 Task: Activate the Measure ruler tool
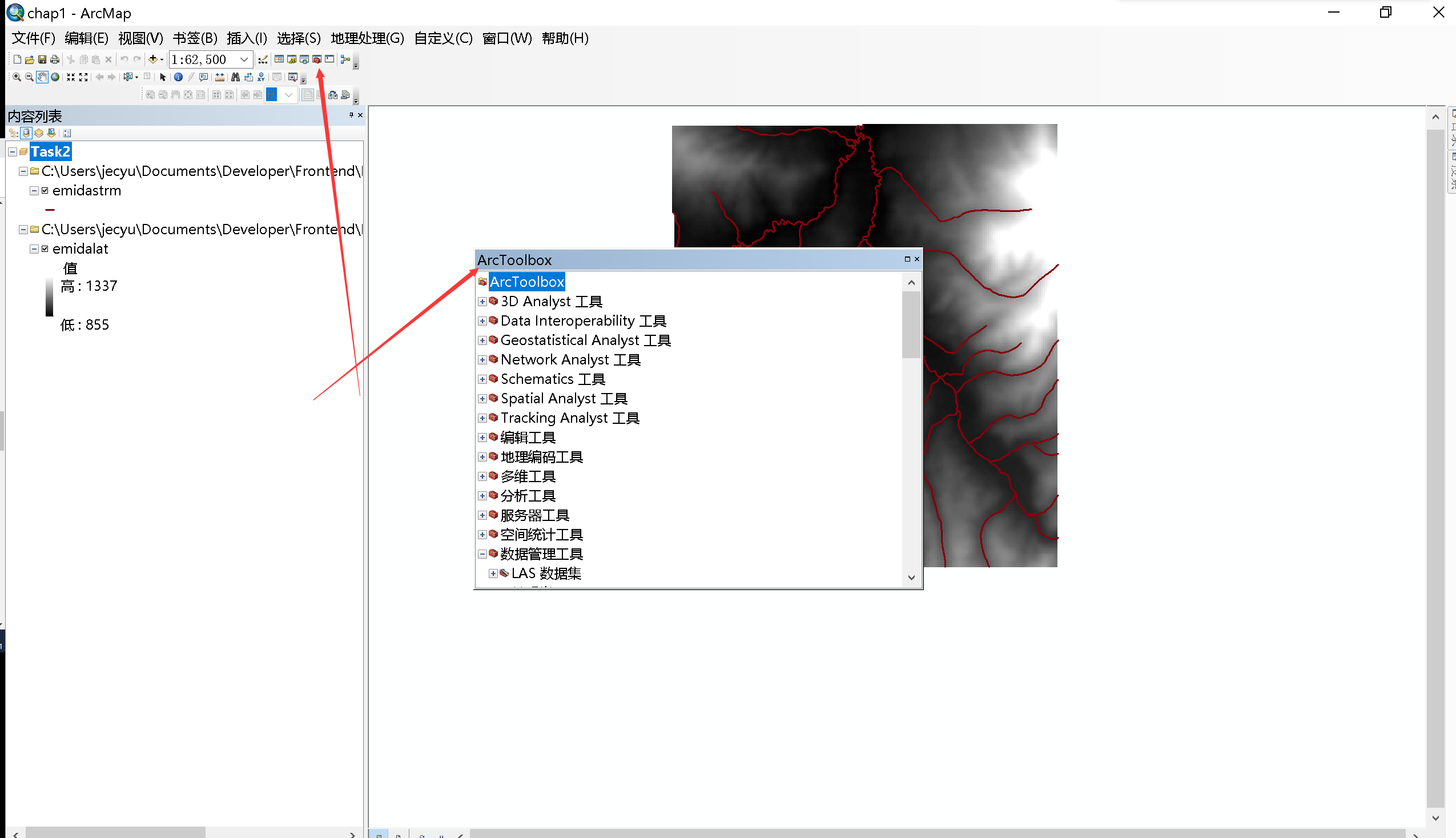pos(220,77)
